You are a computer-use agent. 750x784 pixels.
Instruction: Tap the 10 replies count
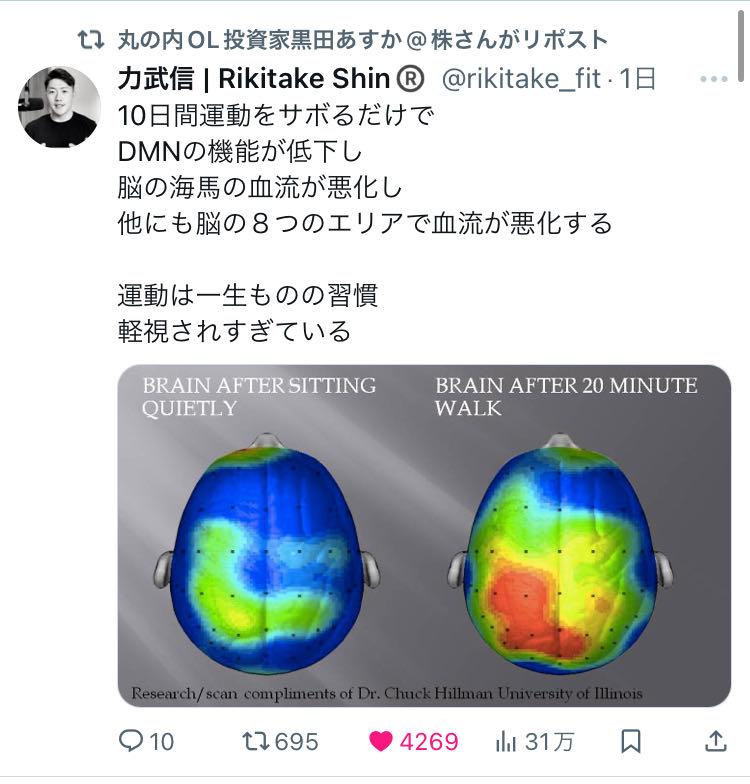pos(162,742)
